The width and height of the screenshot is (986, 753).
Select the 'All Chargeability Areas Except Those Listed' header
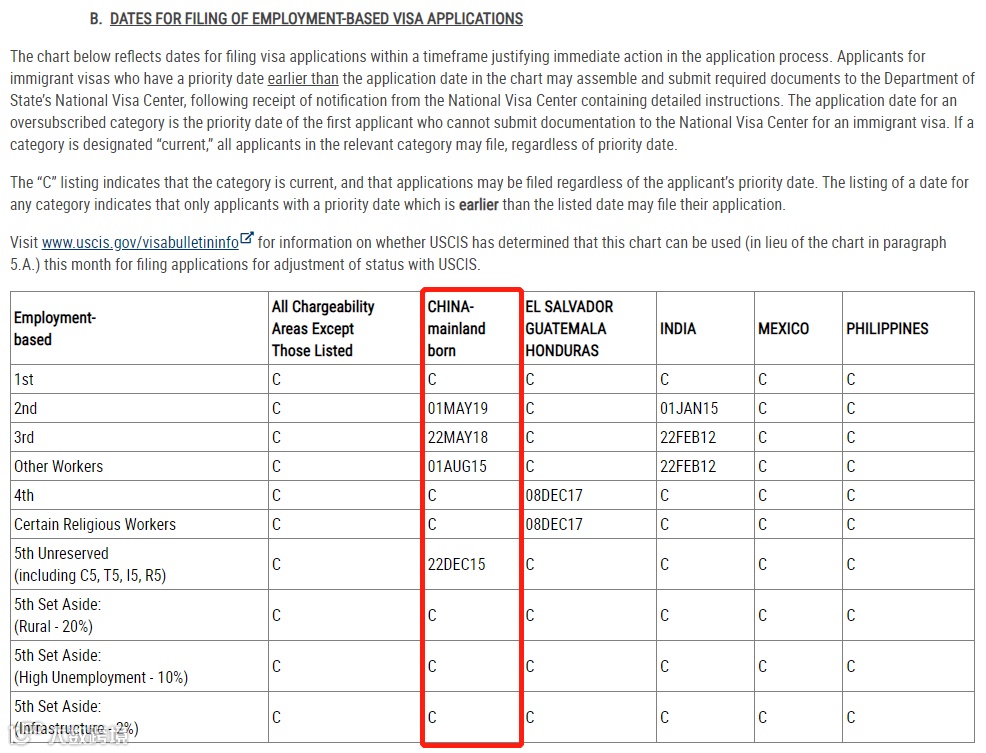coord(323,328)
